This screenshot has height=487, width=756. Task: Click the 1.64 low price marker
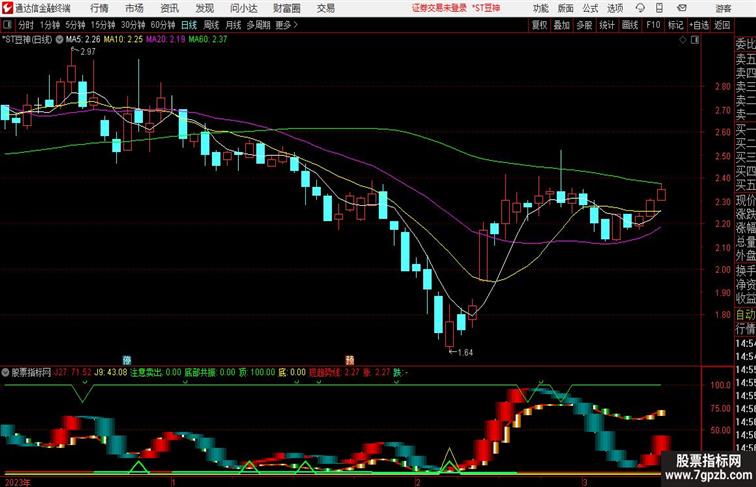click(x=465, y=352)
